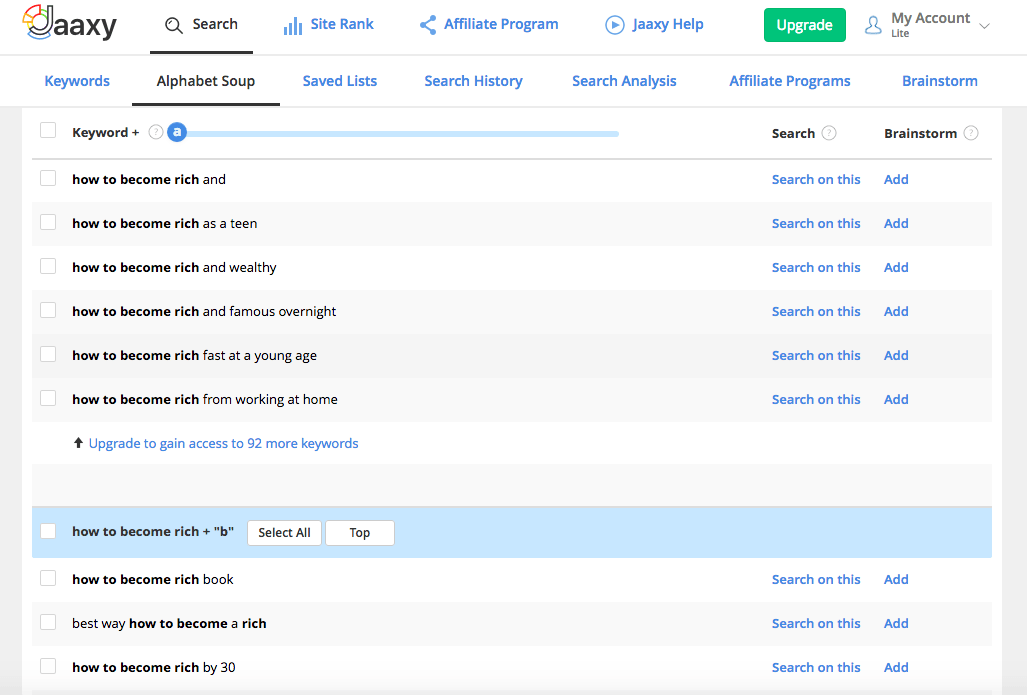The height and width of the screenshot is (695, 1027).
Task: Switch to Affiliate Programs tab
Action: pyautogui.click(x=790, y=81)
